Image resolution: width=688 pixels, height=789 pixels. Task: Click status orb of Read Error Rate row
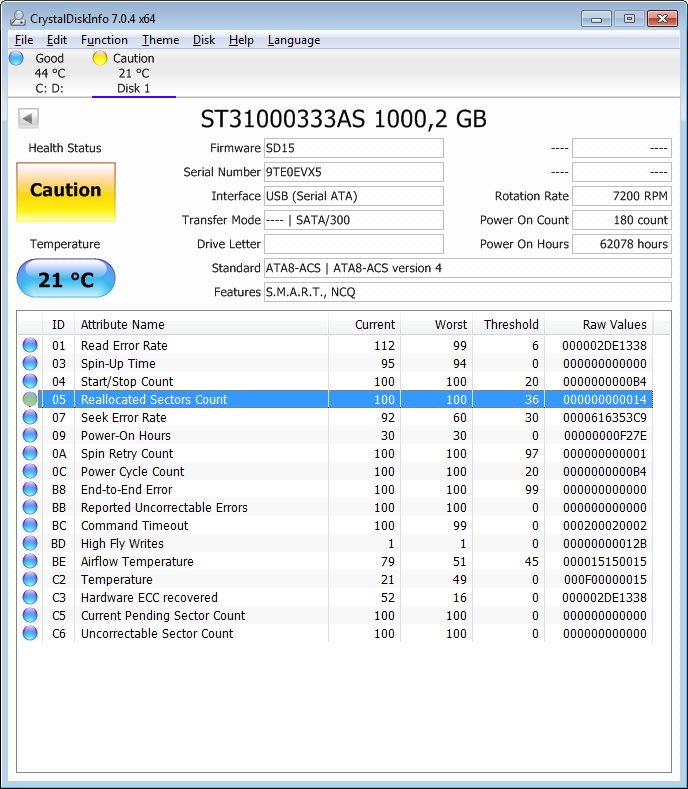[30, 345]
